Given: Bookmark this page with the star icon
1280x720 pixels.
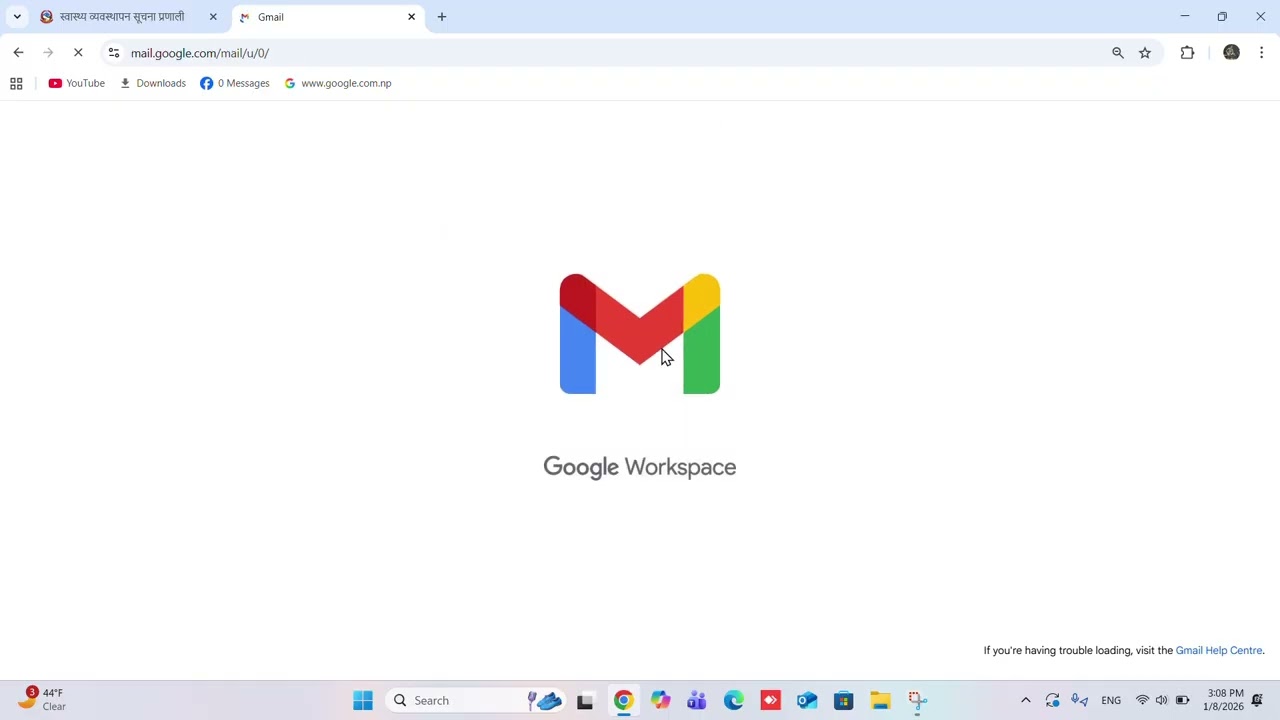Looking at the screenshot, I should click(x=1145, y=53).
